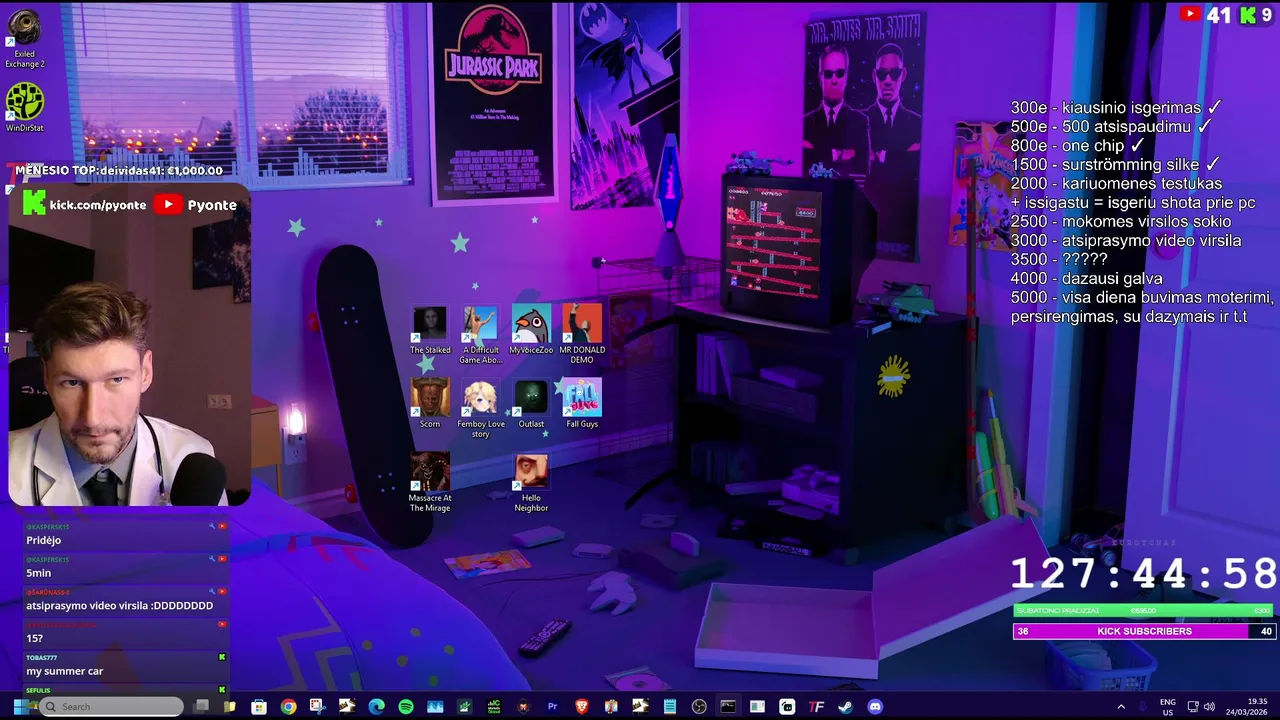1280x720 pixels.
Task: Open the TF app taskbar icon
Action: [816, 707]
